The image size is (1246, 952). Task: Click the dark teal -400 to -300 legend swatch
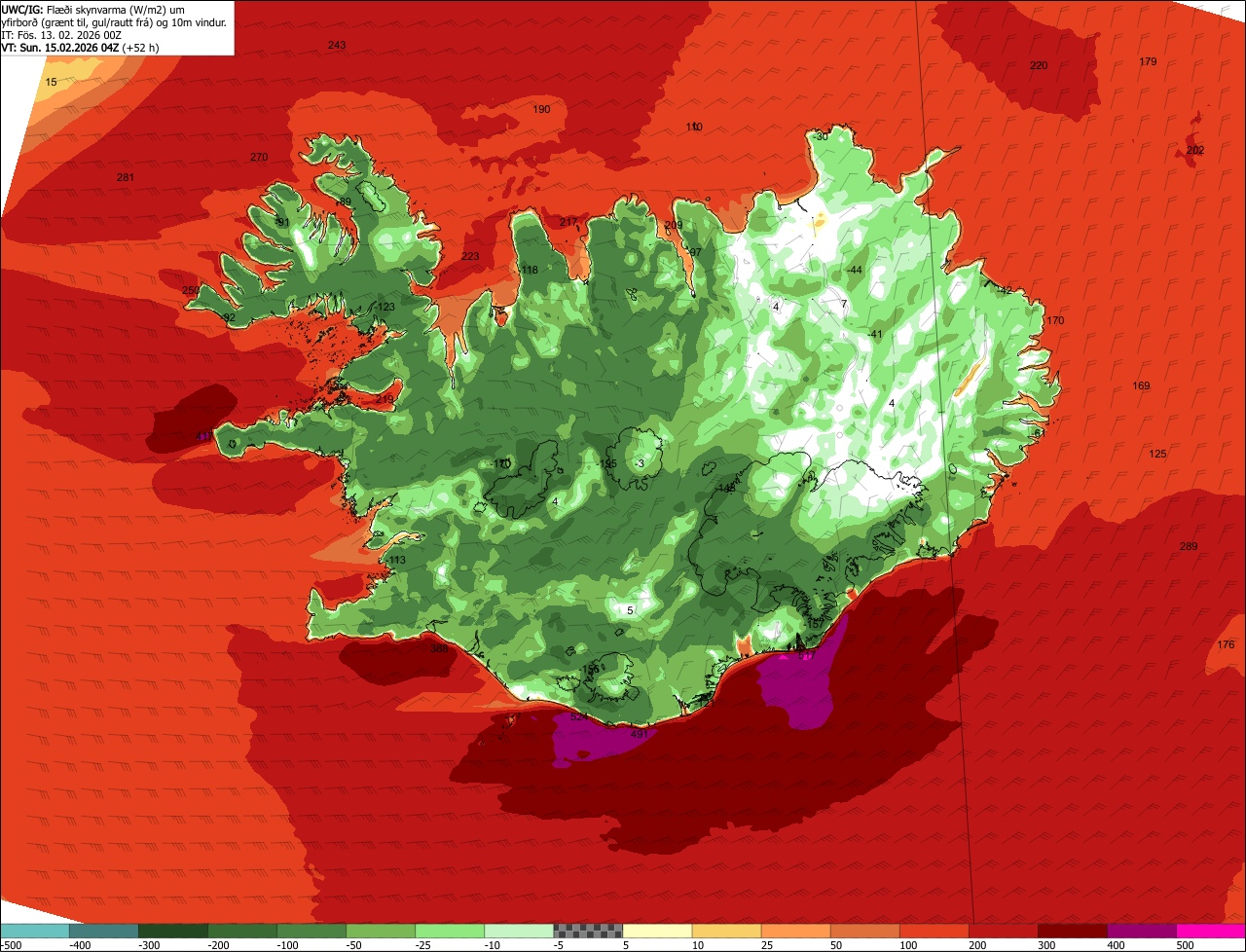[103, 931]
